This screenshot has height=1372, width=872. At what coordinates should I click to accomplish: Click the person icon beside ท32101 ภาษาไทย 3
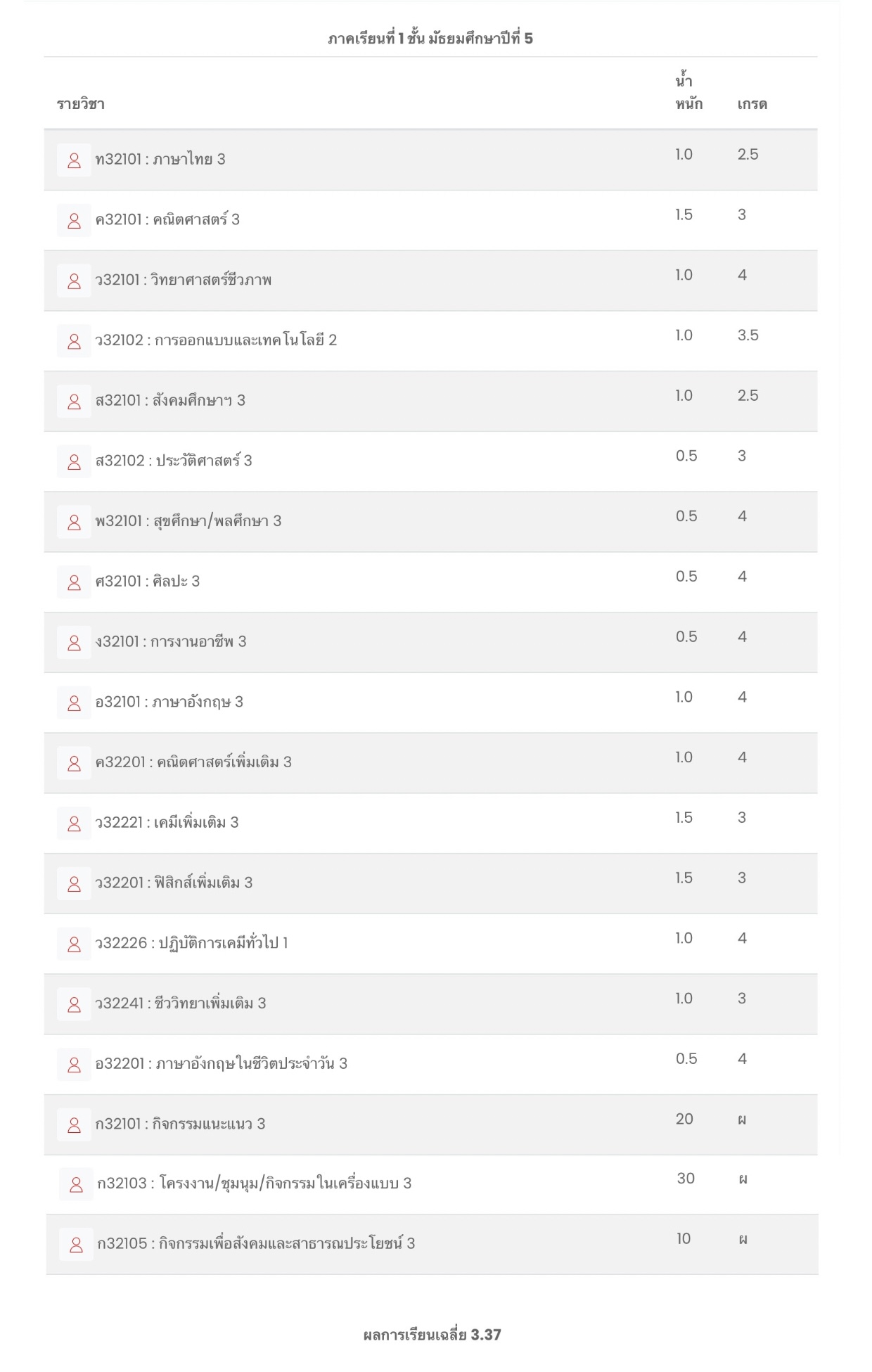coord(74,160)
